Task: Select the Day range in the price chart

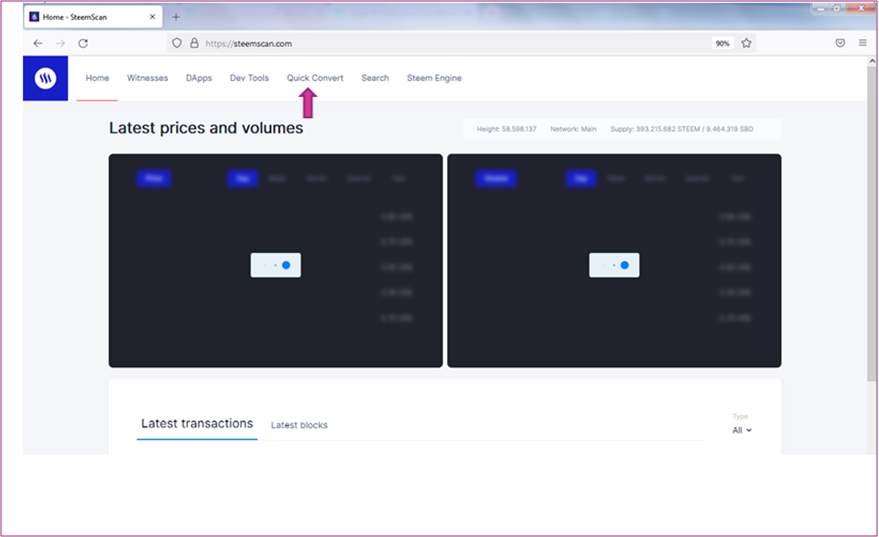Action: (x=242, y=178)
